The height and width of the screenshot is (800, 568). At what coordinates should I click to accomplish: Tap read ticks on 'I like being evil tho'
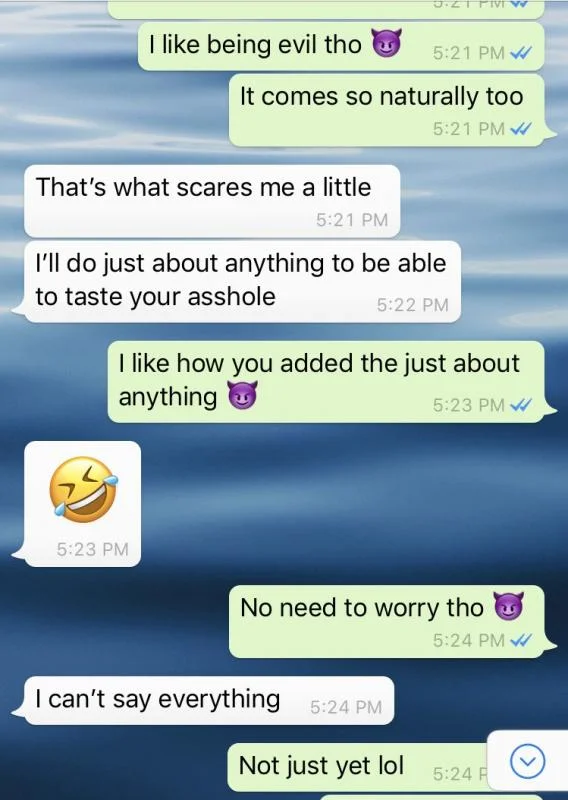522,53
